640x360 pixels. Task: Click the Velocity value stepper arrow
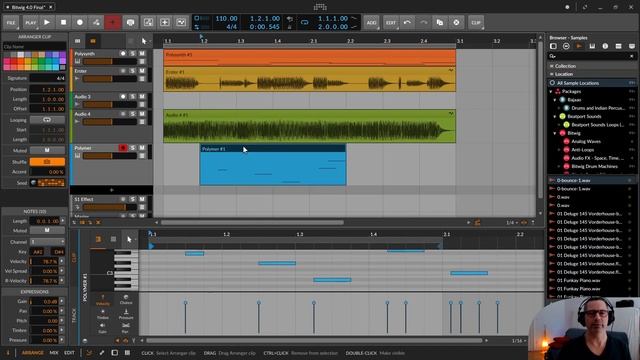click(62, 262)
